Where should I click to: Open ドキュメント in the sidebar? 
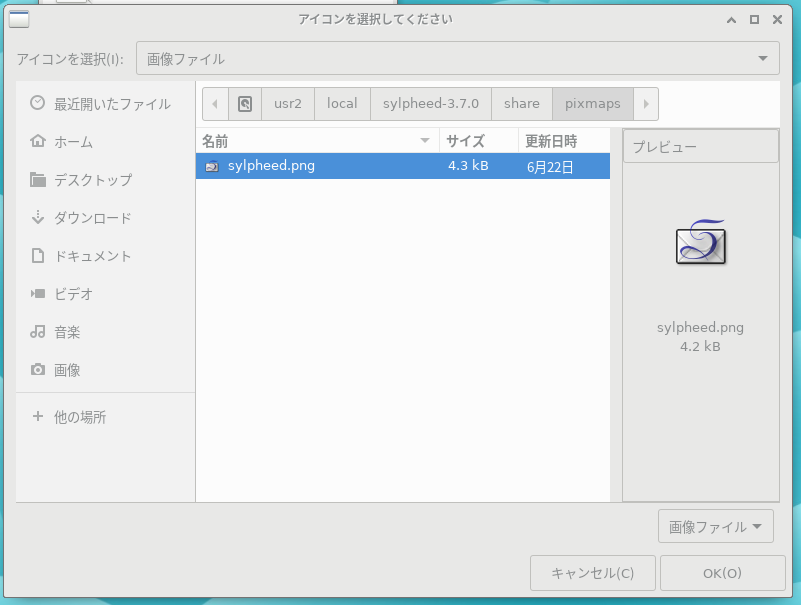(106, 255)
